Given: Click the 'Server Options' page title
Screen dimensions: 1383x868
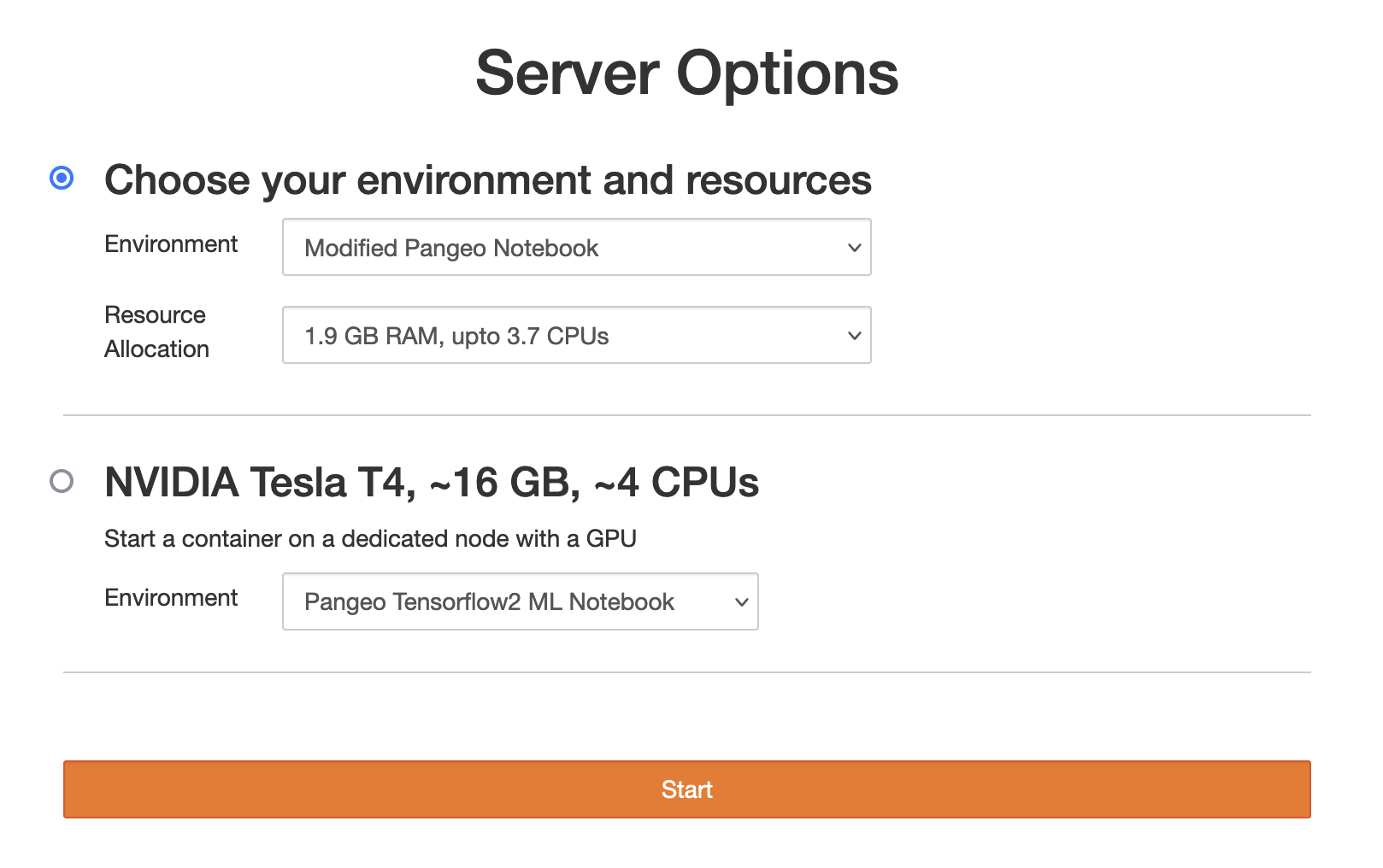Looking at the screenshot, I should pyautogui.click(x=686, y=73).
